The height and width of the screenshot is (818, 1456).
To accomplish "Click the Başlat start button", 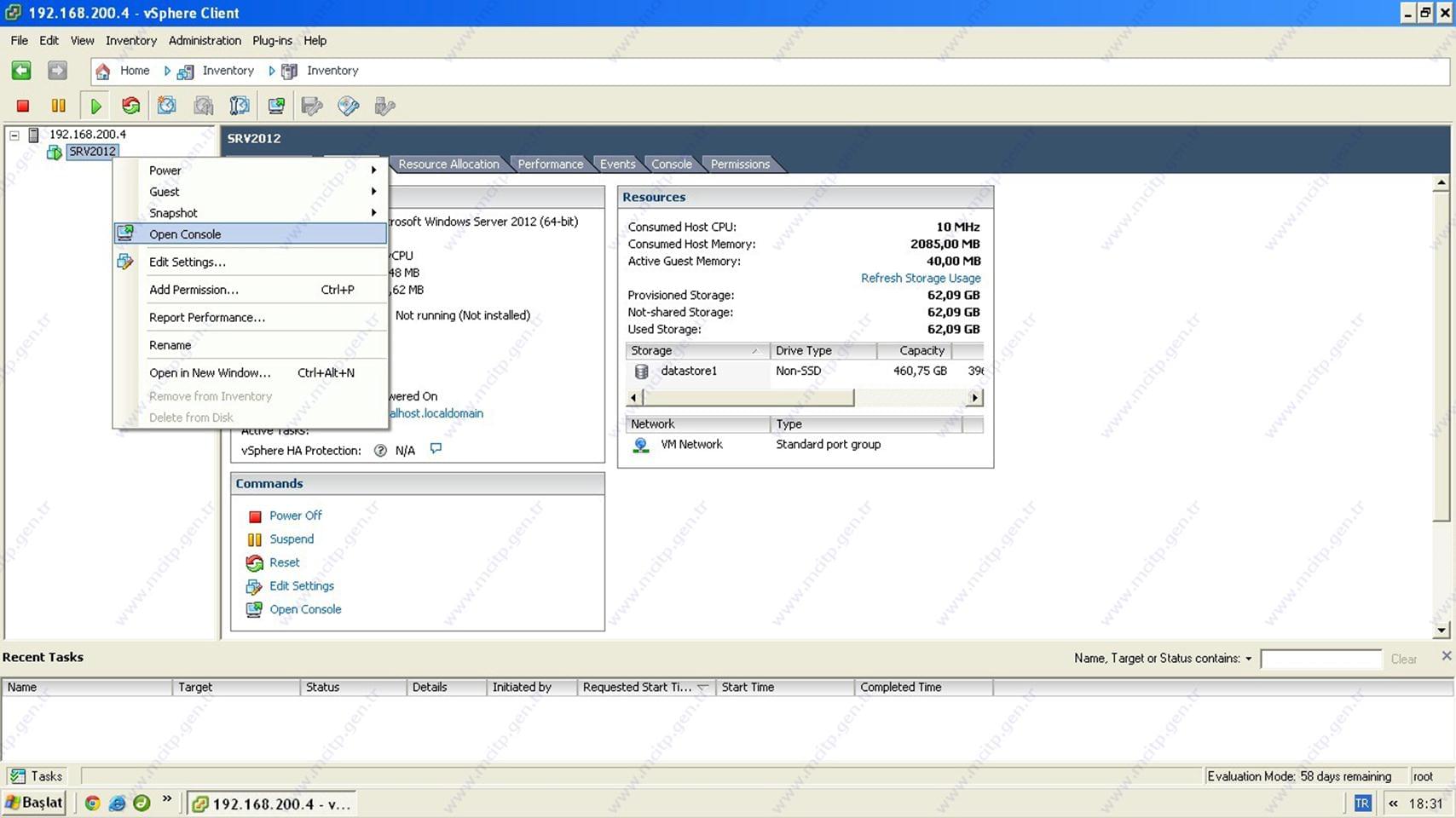I will [34, 803].
